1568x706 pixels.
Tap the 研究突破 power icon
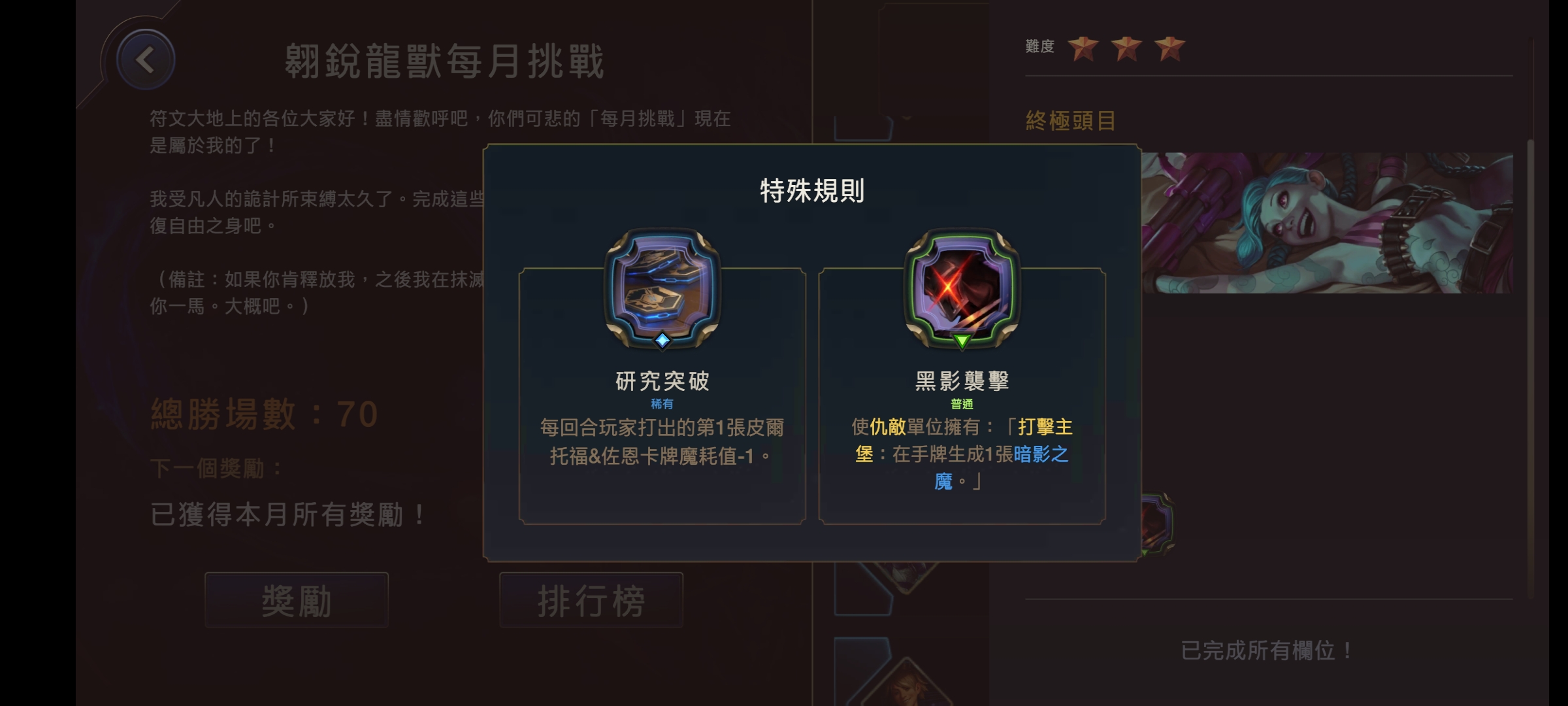(x=662, y=288)
